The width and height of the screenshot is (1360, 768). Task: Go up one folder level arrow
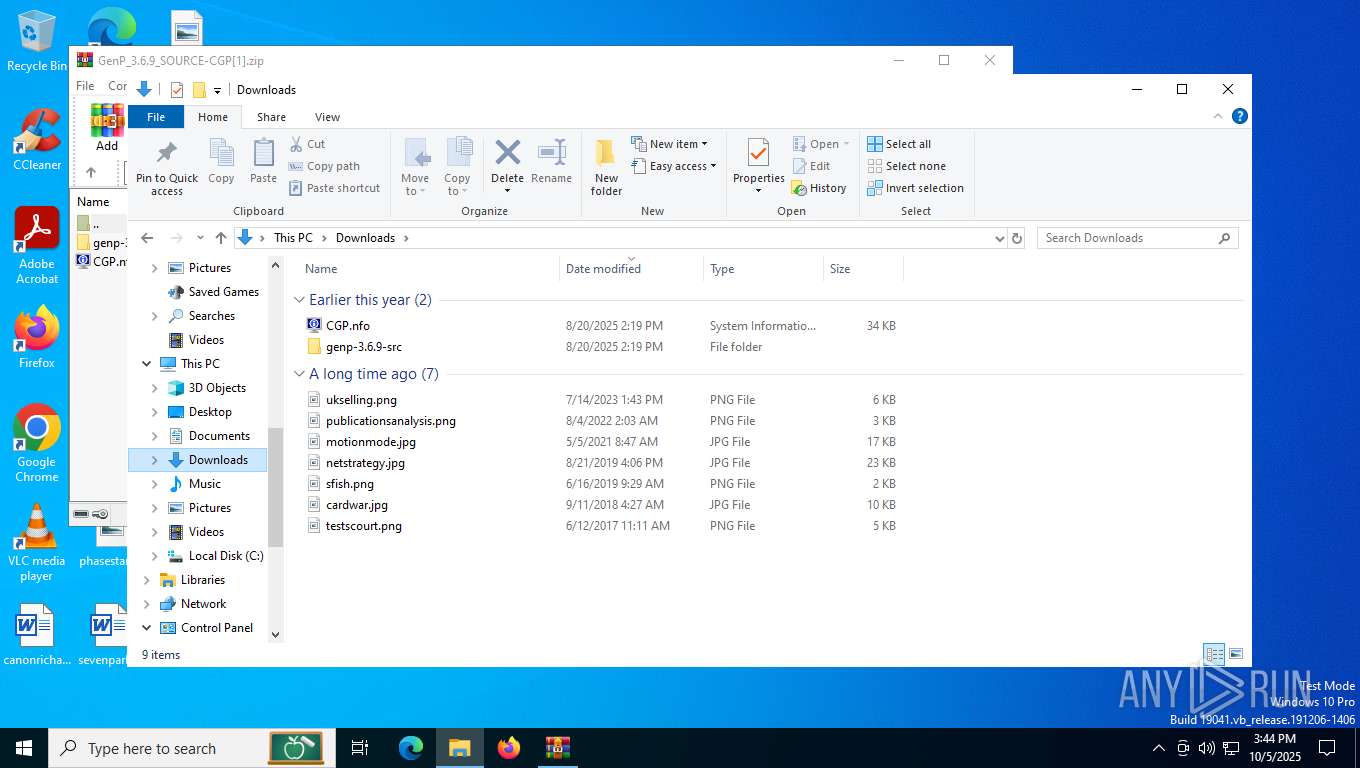pos(221,238)
